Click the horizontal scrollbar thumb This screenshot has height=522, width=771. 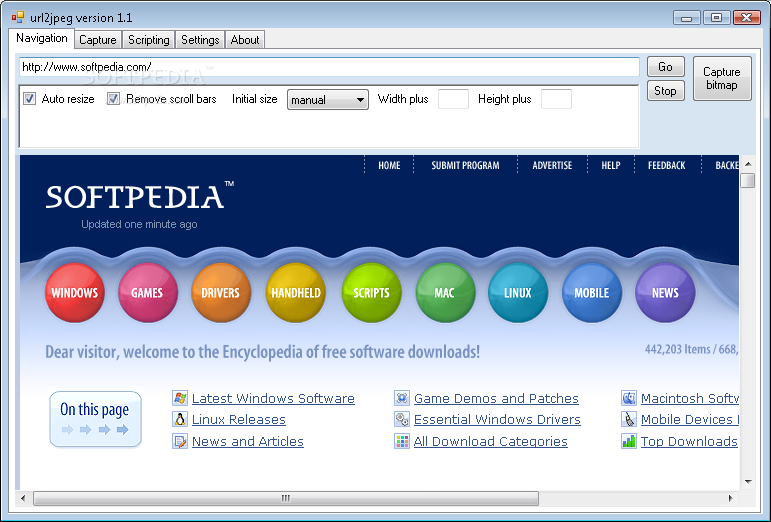(x=286, y=498)
